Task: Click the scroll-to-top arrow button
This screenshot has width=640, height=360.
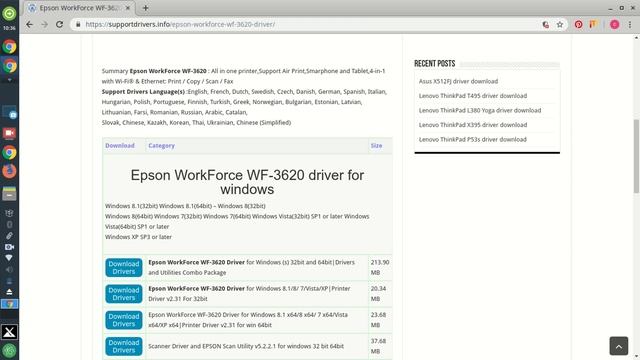Action: click(x=619, y=346)
